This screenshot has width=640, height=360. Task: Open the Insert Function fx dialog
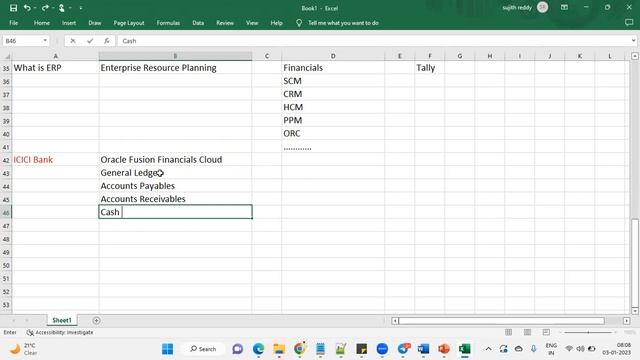point(107,41)
